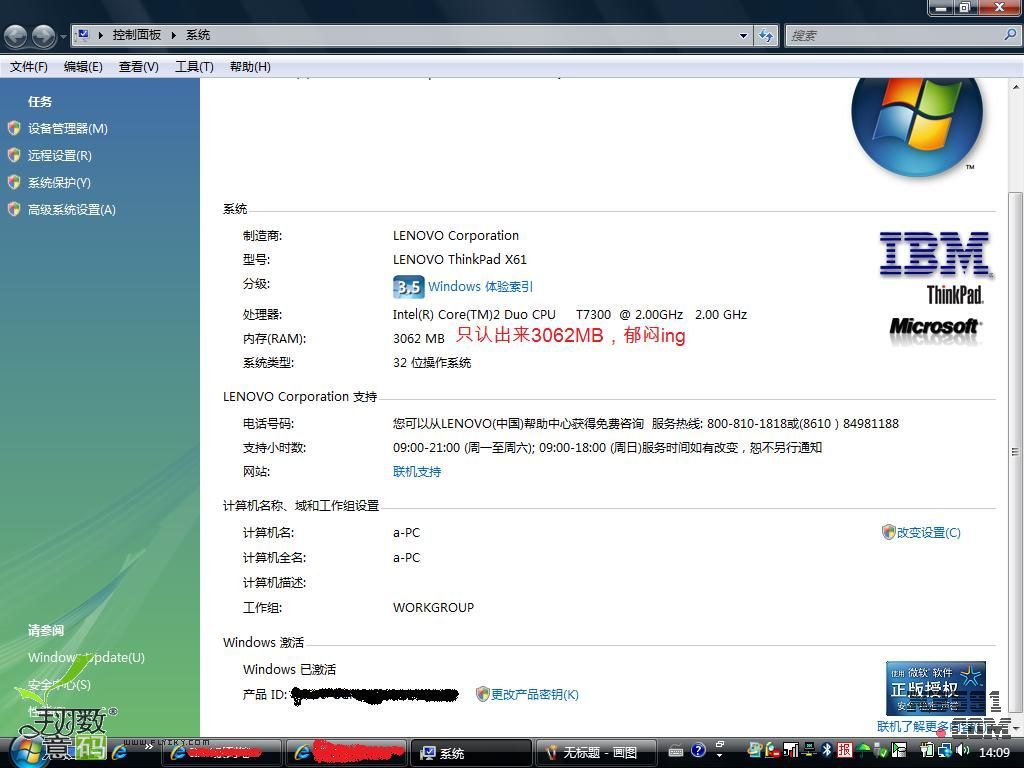Open the 工具(T) menu
1024x768 pixels.
point(194,66)
